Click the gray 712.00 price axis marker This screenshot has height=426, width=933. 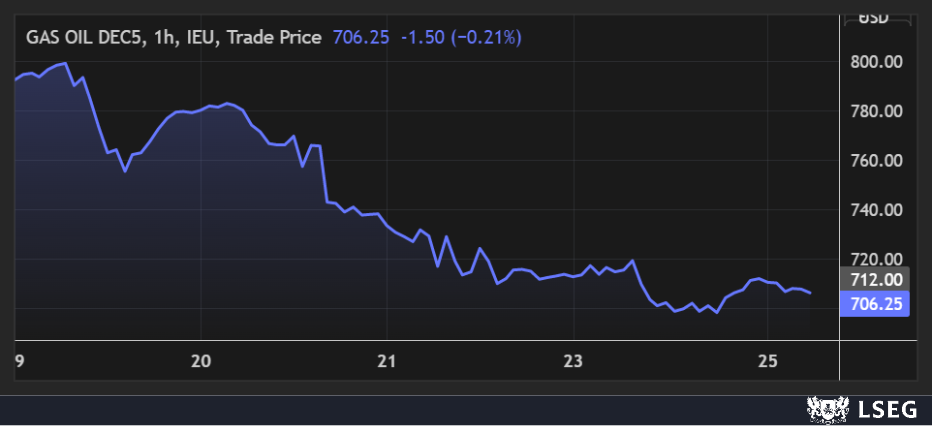click(876, 279)
